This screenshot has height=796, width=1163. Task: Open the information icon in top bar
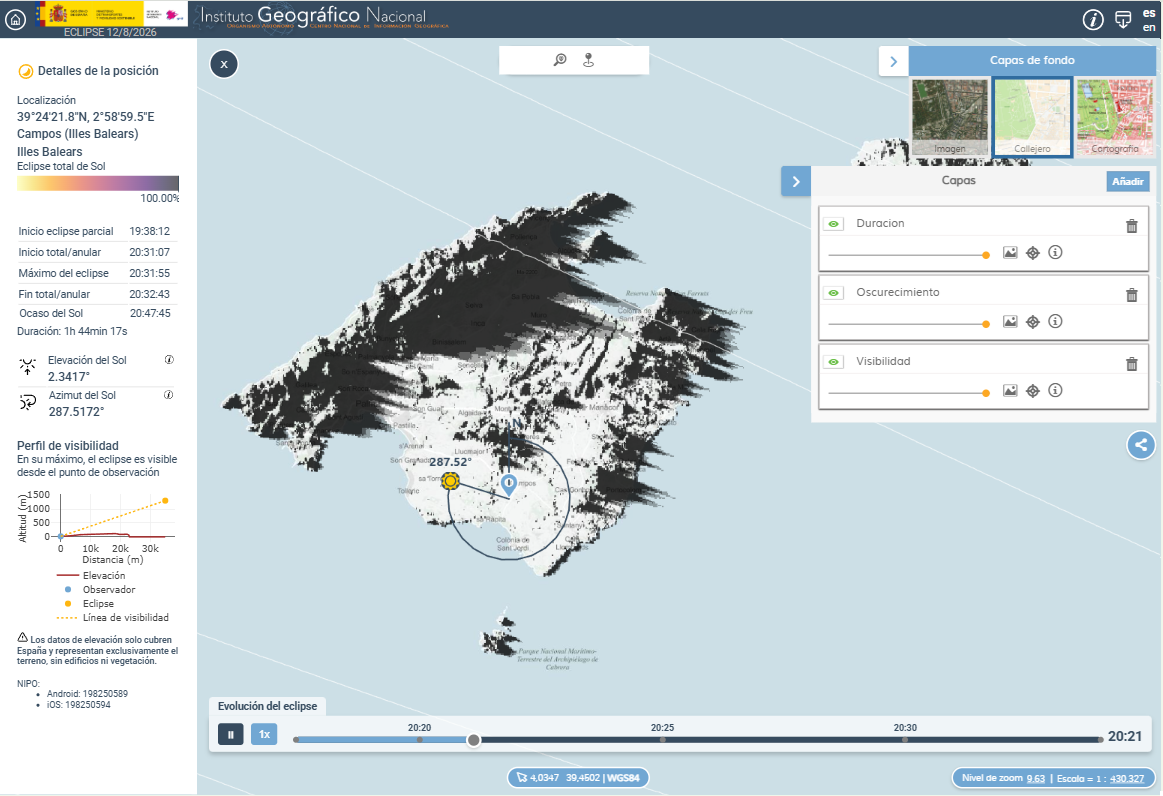click(1093, 20)
